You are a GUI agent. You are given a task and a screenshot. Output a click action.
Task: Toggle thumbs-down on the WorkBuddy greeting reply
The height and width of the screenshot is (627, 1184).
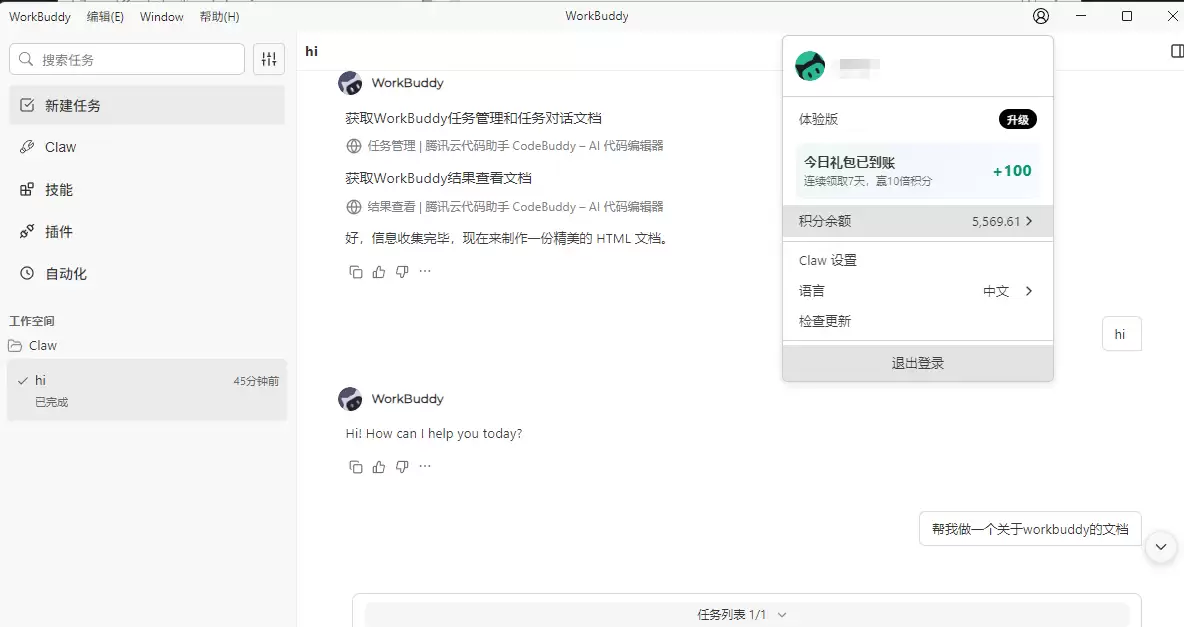[x=402, y=466]
